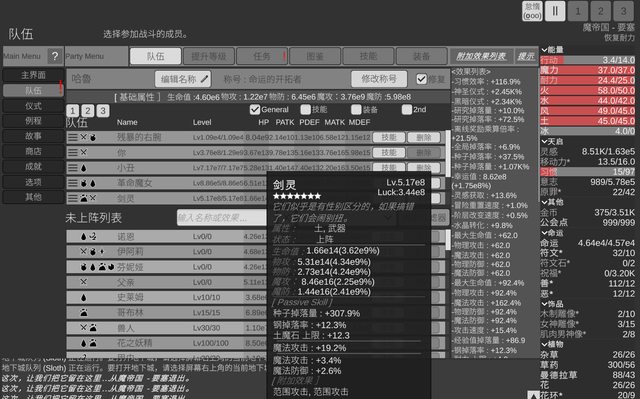Click drag handle icon of 小丑 row

coord(73,168)
